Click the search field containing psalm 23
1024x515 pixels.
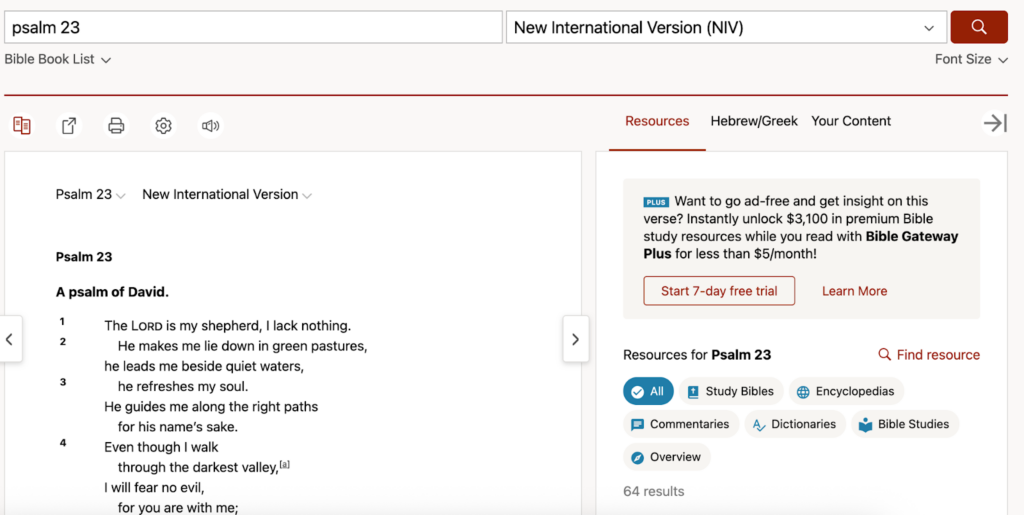pos(253,27)
